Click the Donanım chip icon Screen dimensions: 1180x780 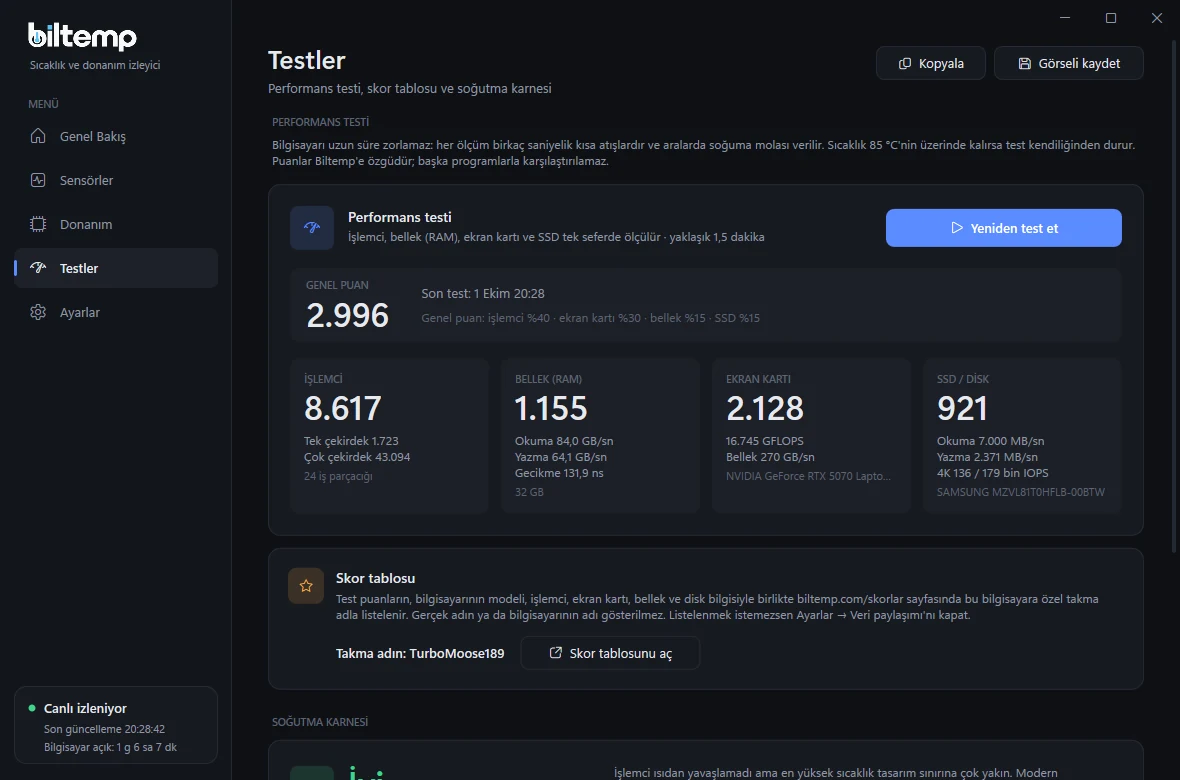[x=38, y=224]
